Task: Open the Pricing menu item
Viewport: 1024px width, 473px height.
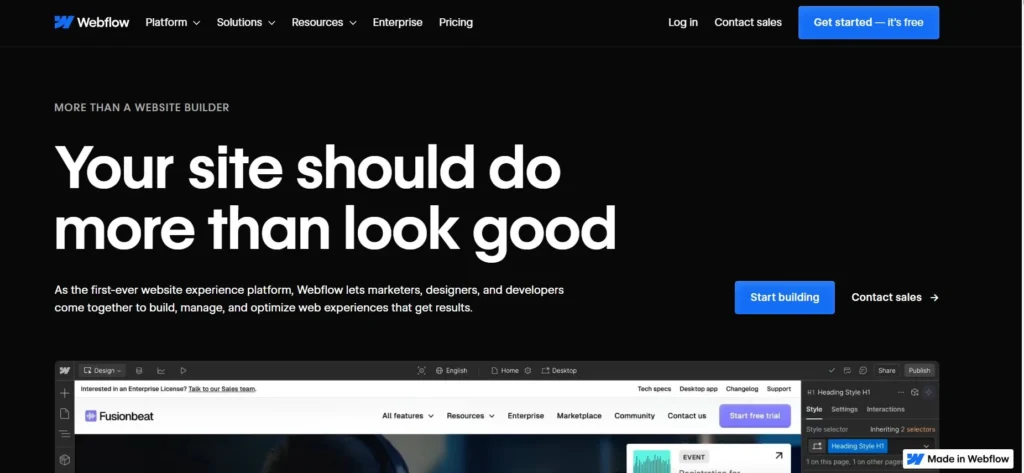Action: [456, 22]
